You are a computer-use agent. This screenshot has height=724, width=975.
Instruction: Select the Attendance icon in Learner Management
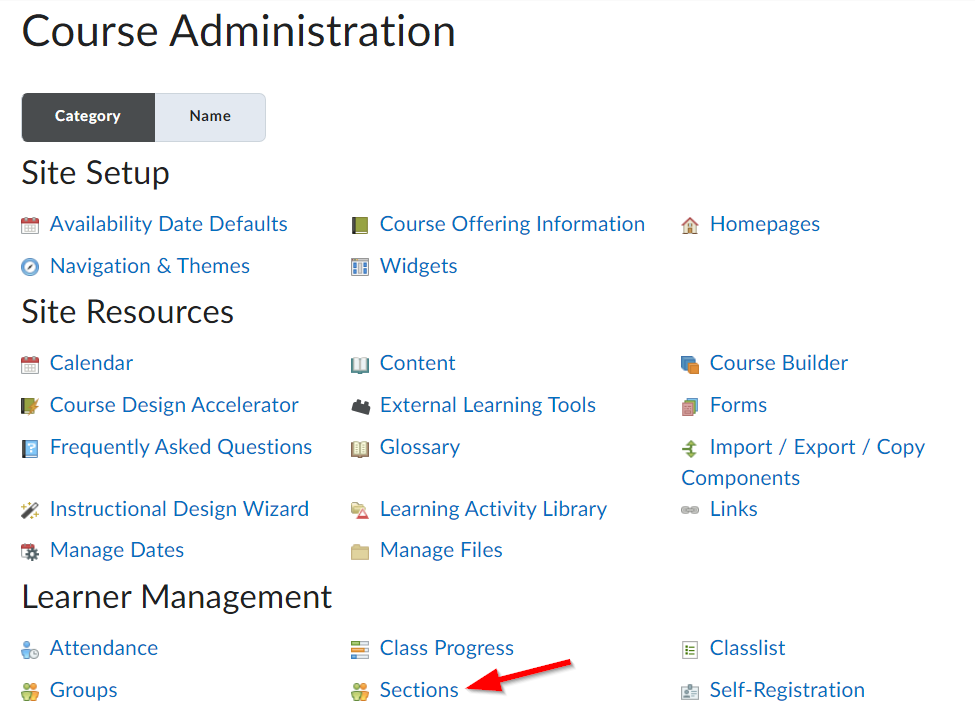tap(31, 648)
